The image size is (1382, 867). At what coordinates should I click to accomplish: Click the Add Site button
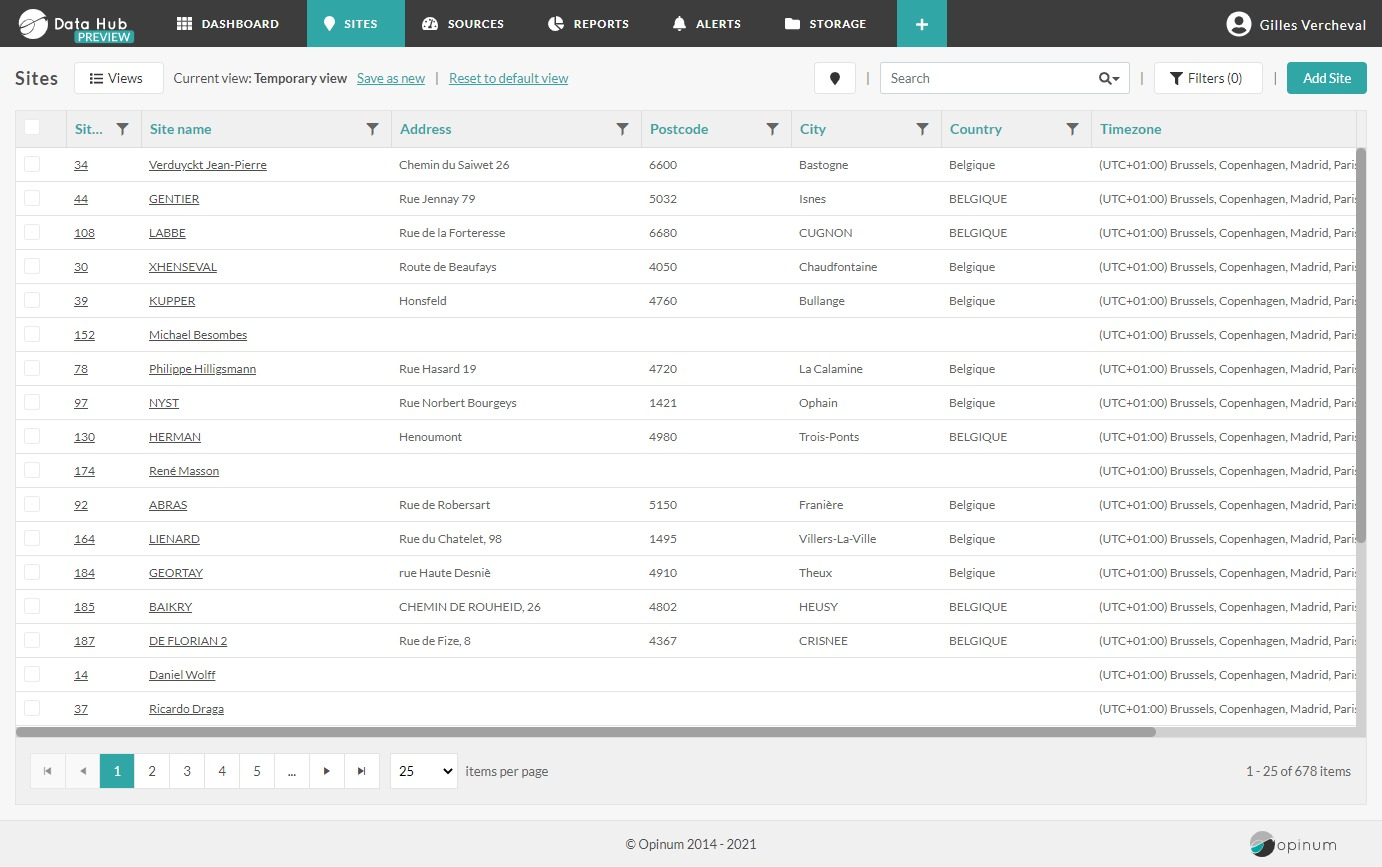(x=1326, y=78)
